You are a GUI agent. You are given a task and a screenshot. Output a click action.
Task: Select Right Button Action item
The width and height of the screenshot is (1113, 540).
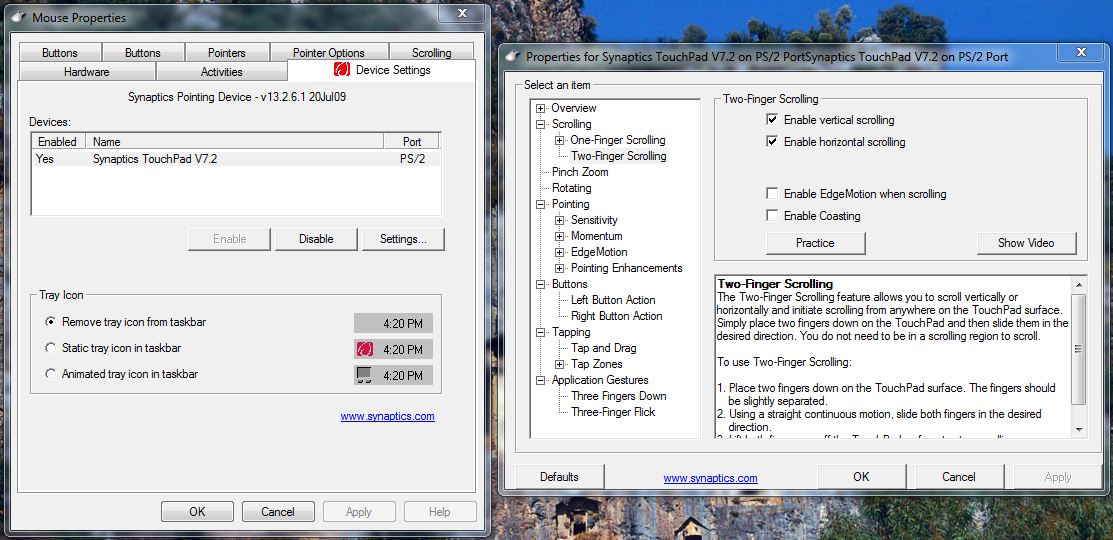coord(617,316)
